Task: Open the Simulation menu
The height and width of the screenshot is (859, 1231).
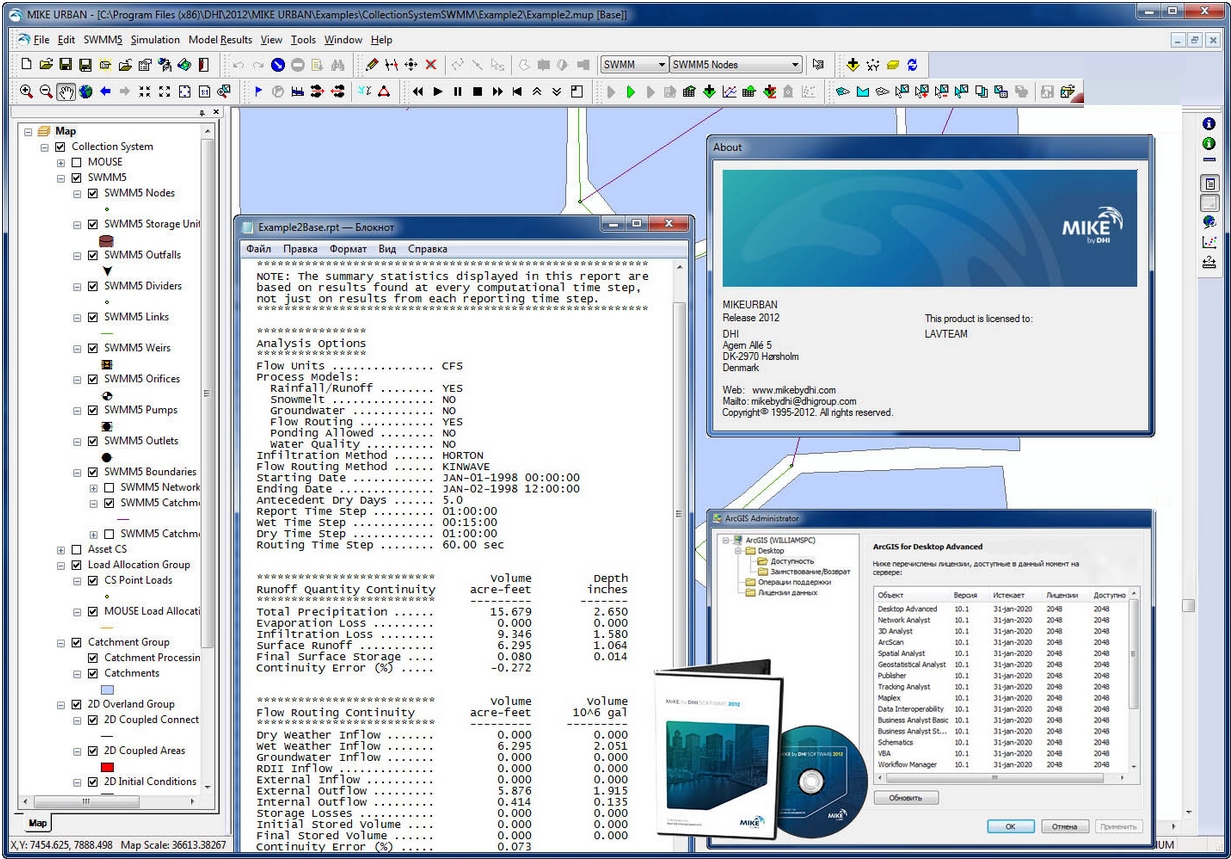Action: 155,40
